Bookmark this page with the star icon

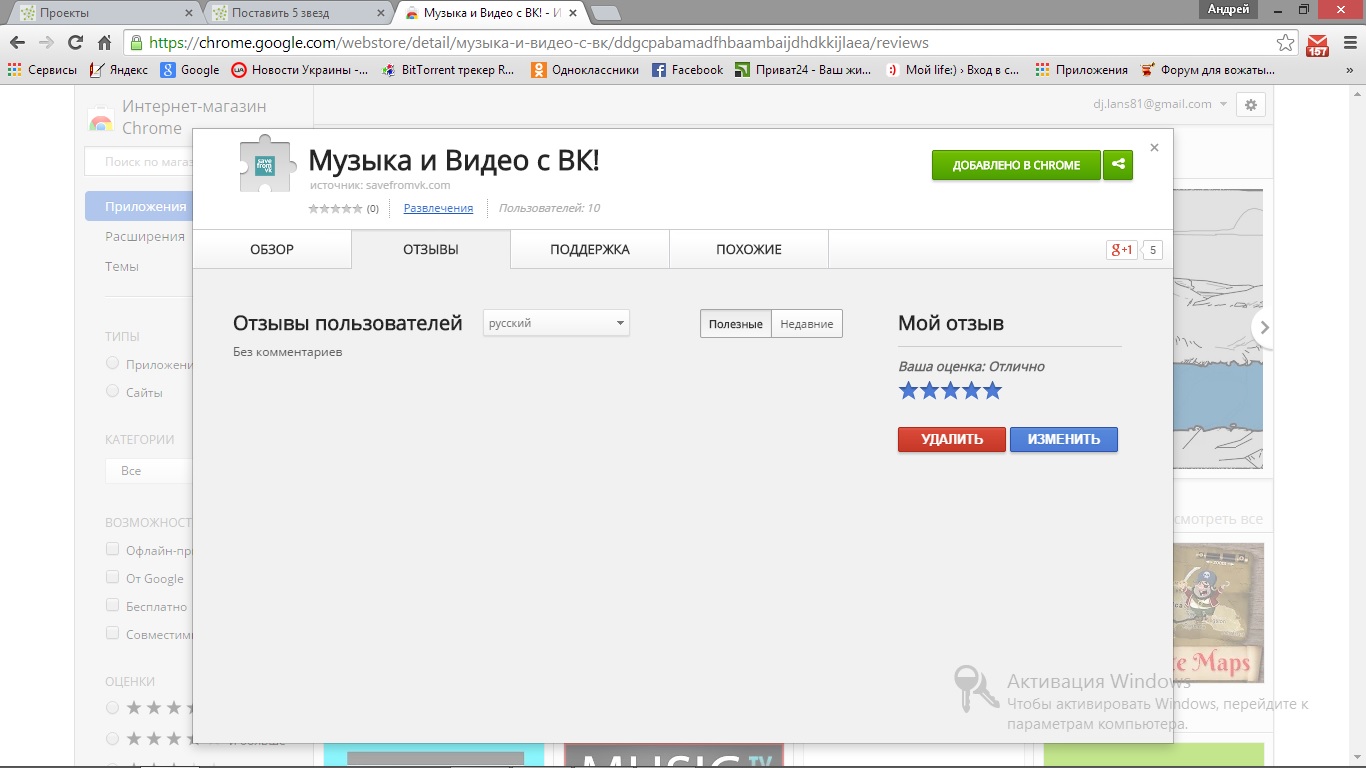coord(1285,43)
